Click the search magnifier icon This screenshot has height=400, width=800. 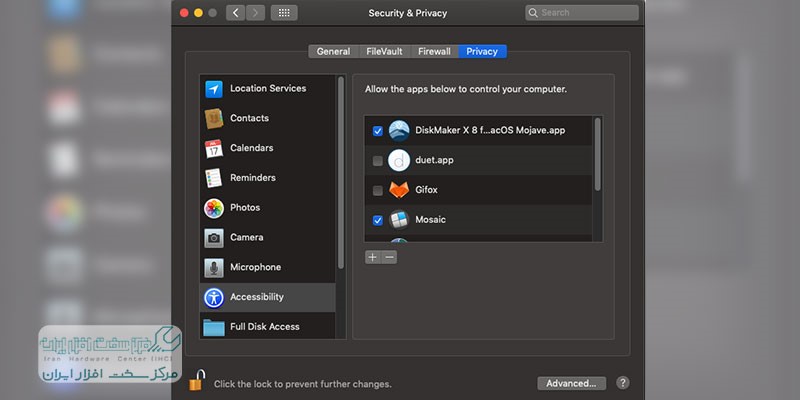(x=533, y=13)
